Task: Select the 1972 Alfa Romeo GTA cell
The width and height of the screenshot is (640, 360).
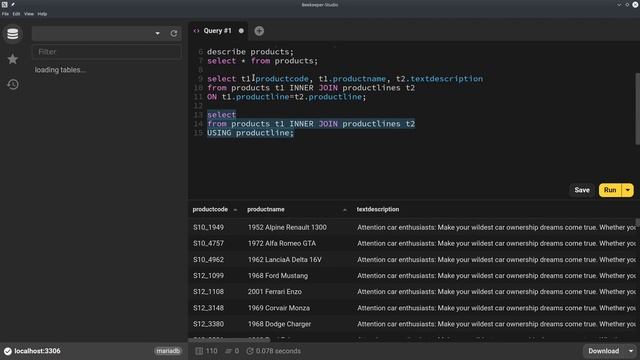Action: (x=282, y=243)
